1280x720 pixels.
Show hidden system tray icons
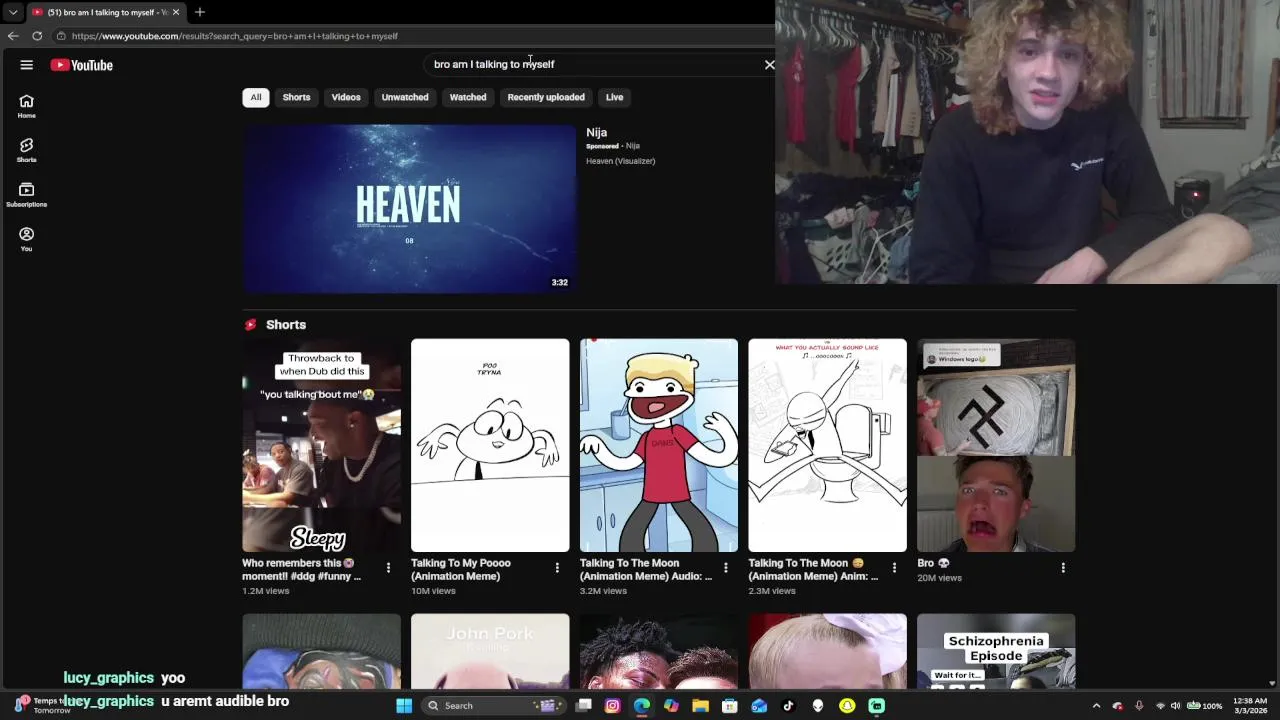(1096, 706)
